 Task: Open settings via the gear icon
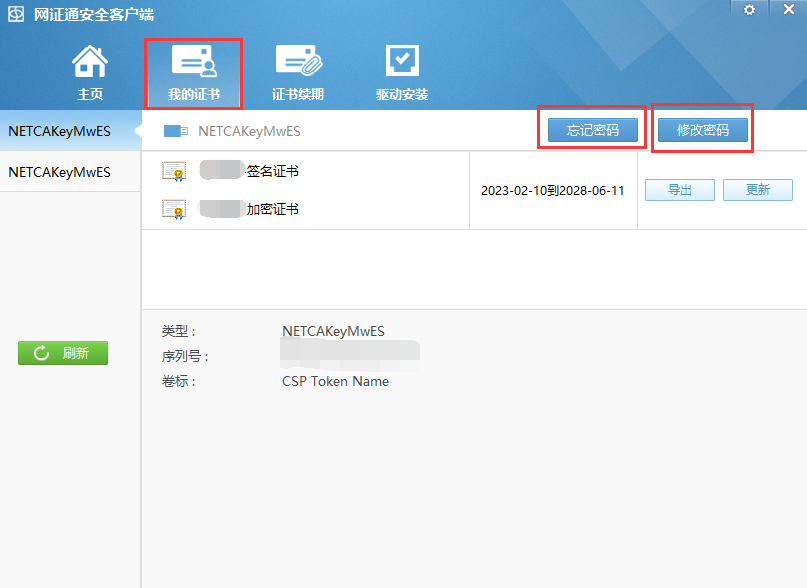[749, 9]
